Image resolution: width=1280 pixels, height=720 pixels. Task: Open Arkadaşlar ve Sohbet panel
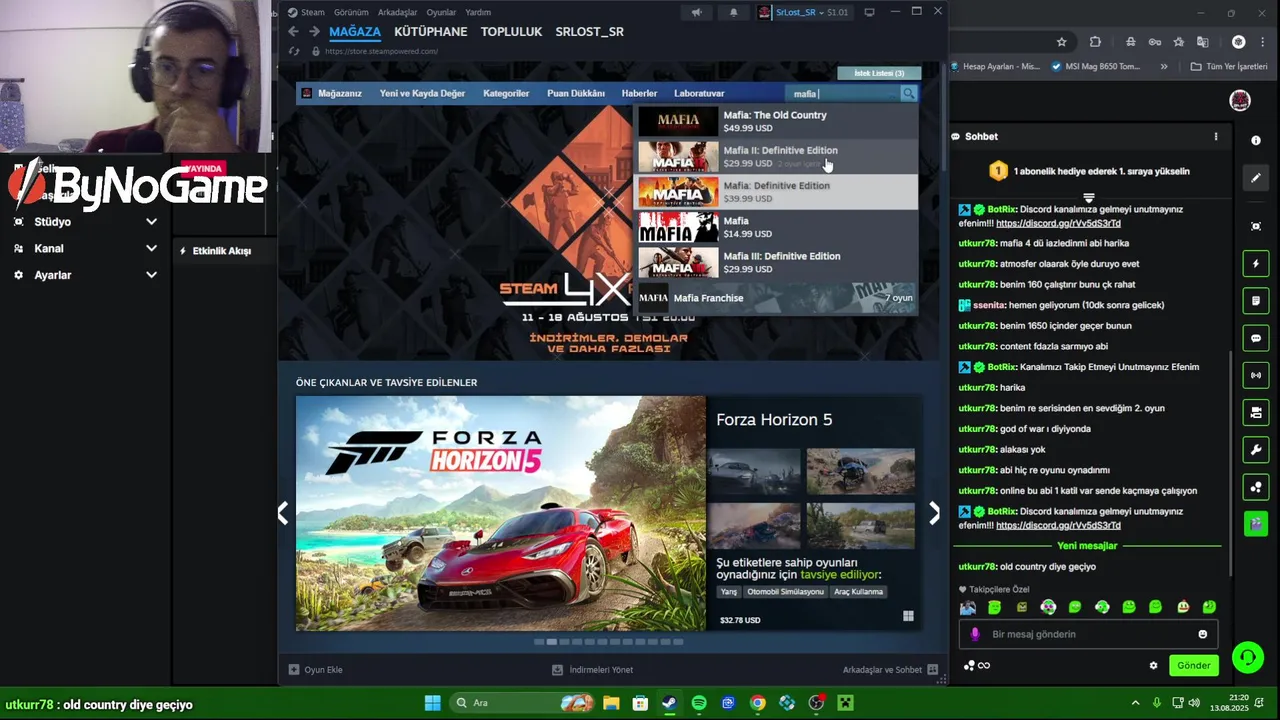pos(890,670)
